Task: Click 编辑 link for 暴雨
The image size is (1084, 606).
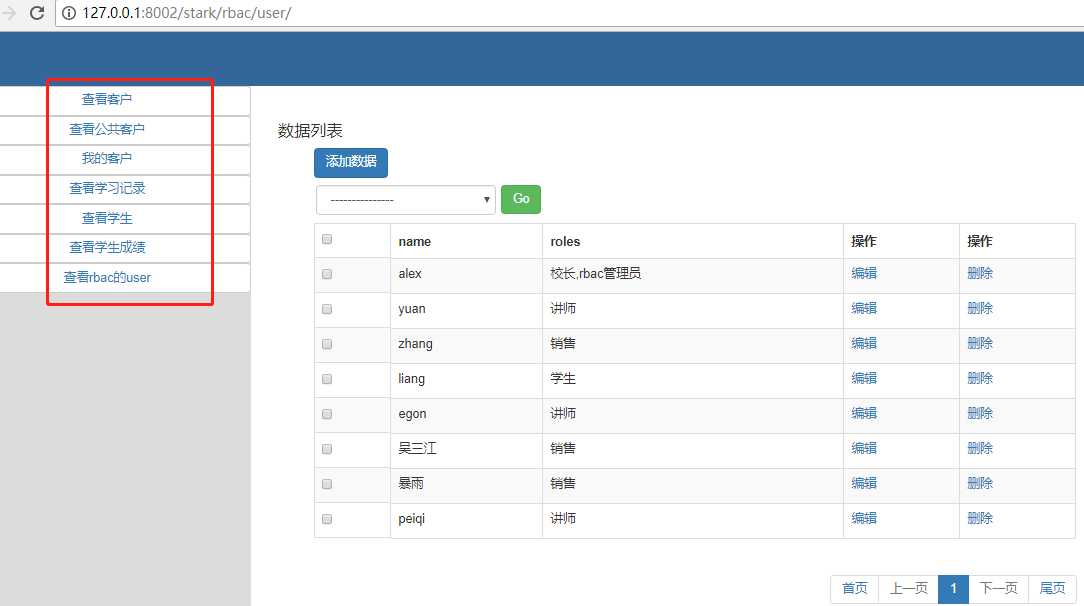Action: (x=863, y=483)
